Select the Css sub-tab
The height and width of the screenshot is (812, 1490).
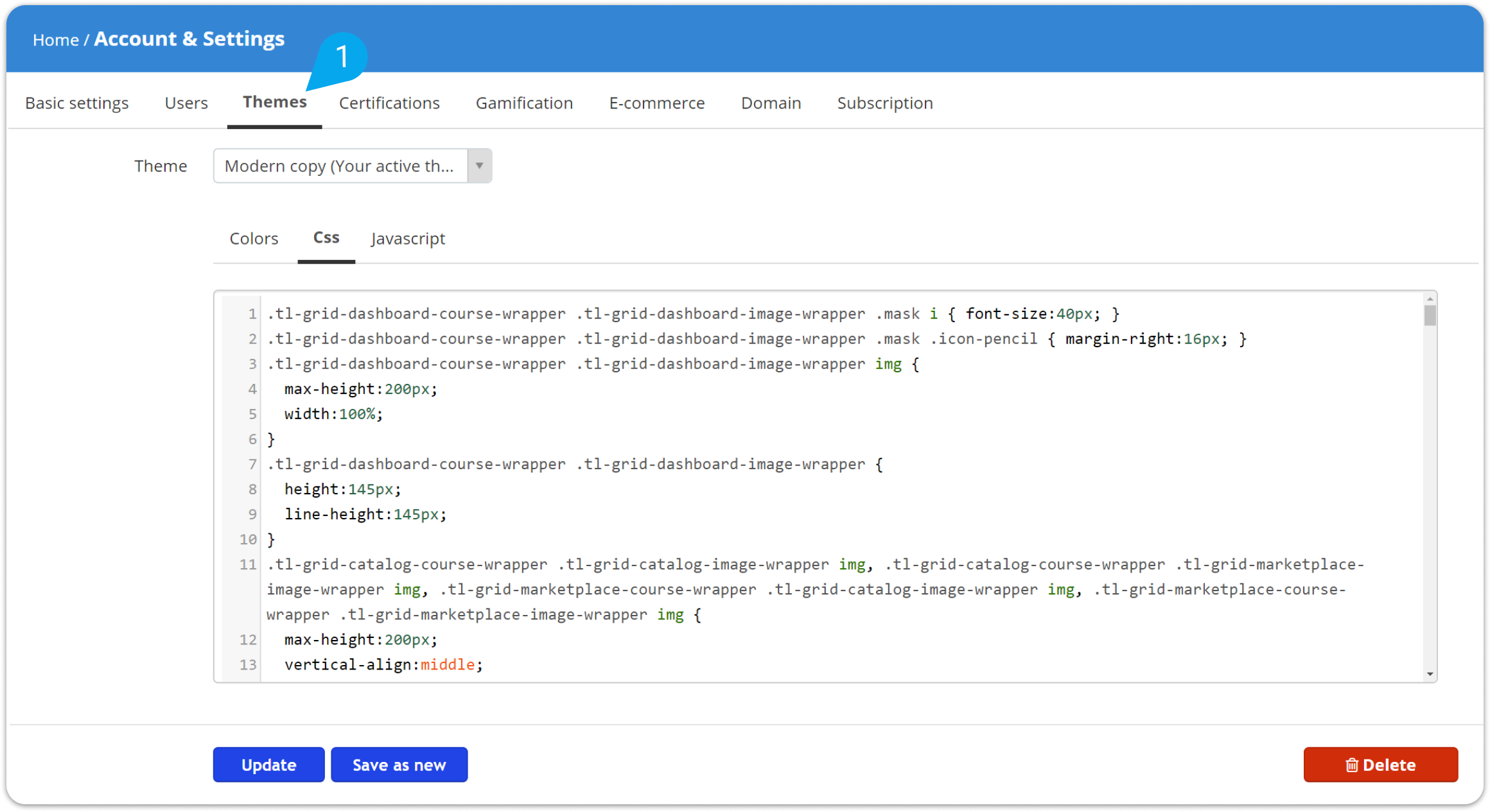[x=326, y=238]
